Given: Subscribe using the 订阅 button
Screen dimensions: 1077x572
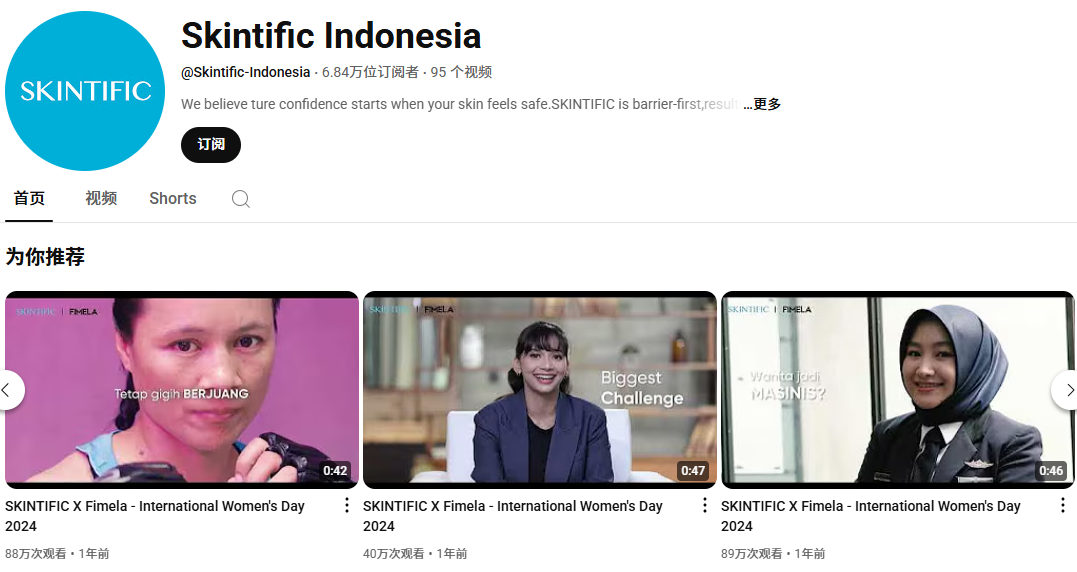Looking at the screenshot, I should (211, 145).
